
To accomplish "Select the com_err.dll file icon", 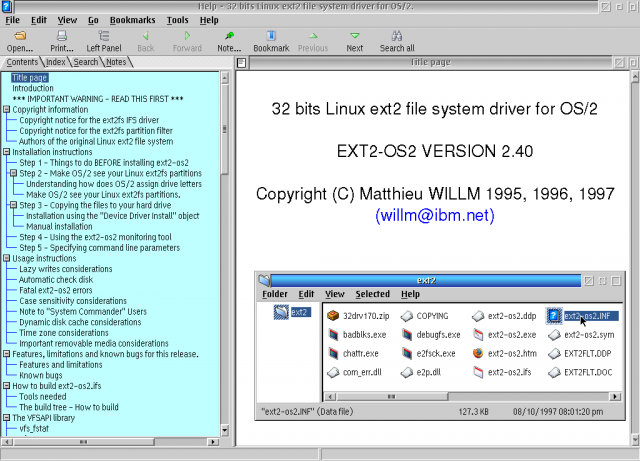I will click(x=333, y=372).
